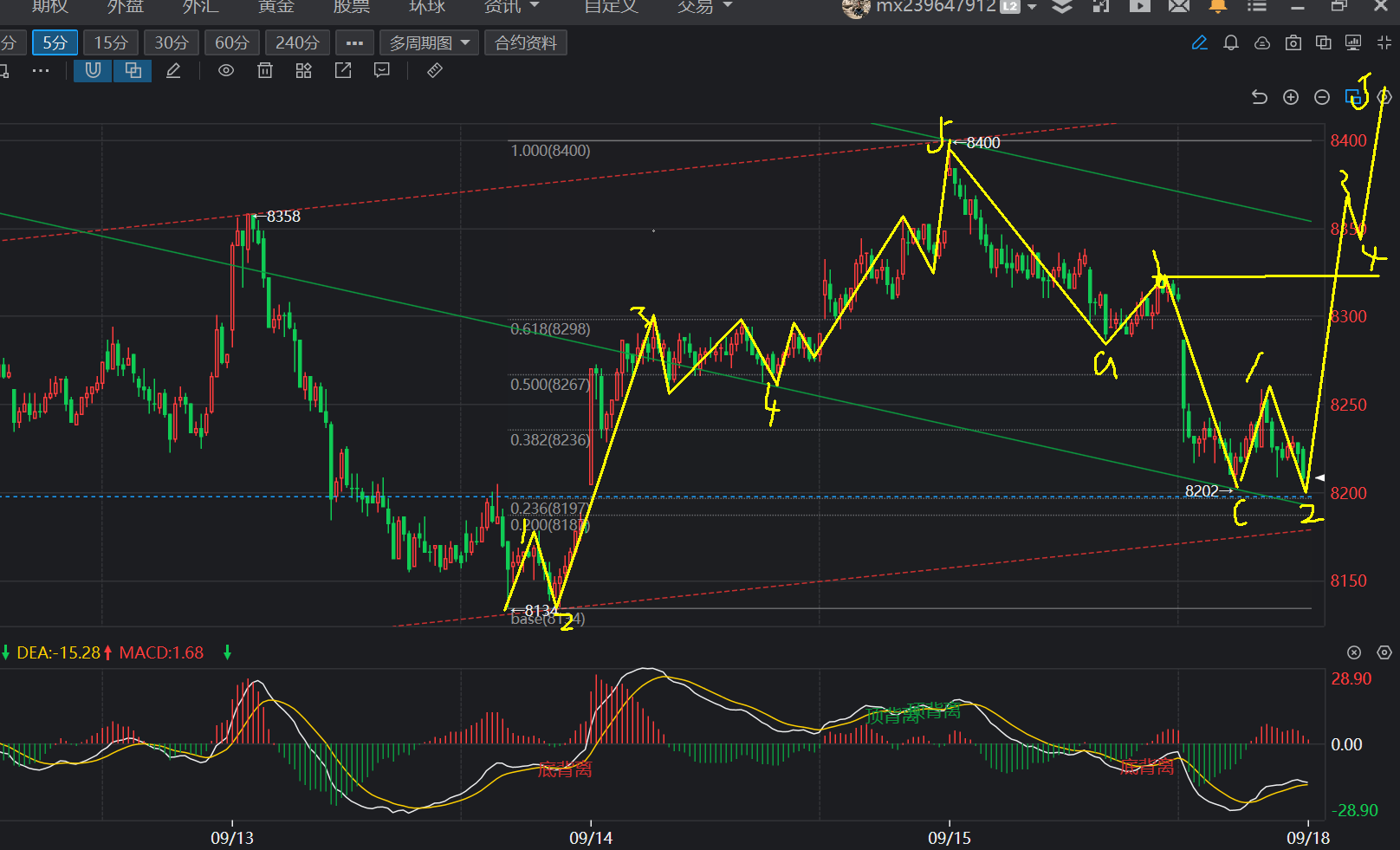This screenshot has width=1400, height=850.
Task: Click the DEA:-15.28 indicator value
Action: pos(59,652)
